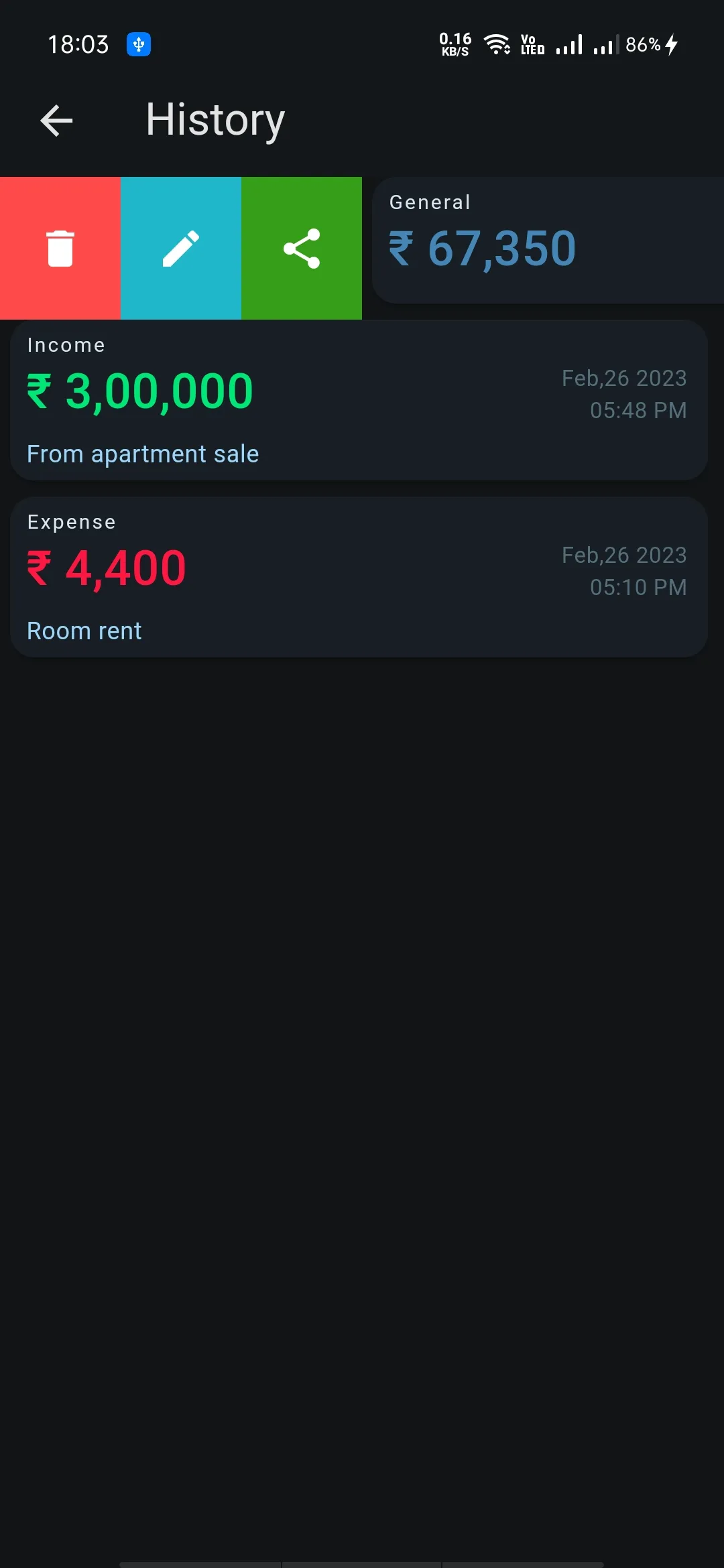Open the Expense ₹ 4,400 entry
The width and height of the screenshot is (724, 1568).
[x=359, y=577]
